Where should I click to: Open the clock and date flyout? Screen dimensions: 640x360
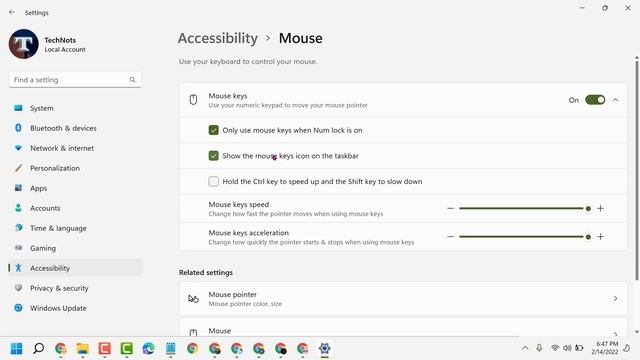(605, 348)
